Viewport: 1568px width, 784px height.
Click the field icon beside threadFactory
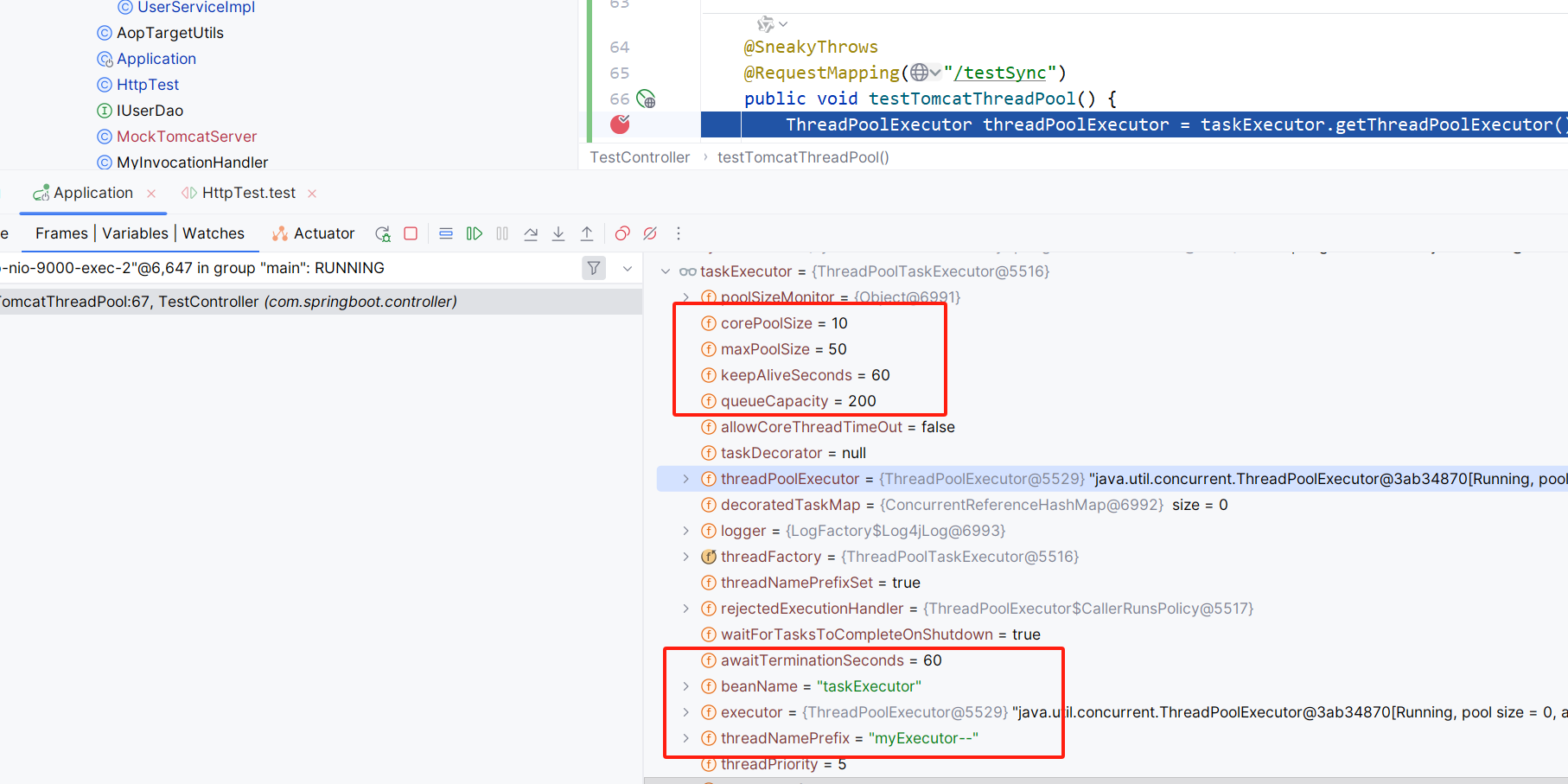pyautogui.click(x=709, y=557)
